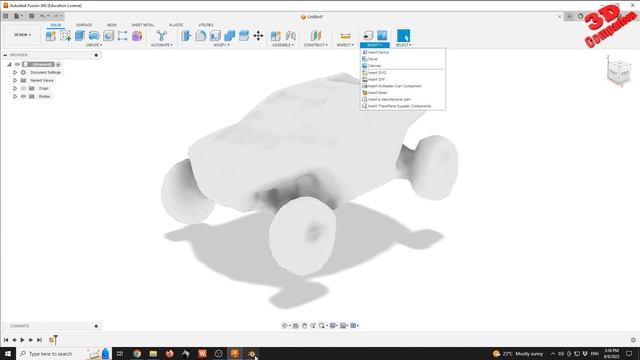Switch to the Surface tab
This screenshot has height=360, width=640.
point(84,25)
